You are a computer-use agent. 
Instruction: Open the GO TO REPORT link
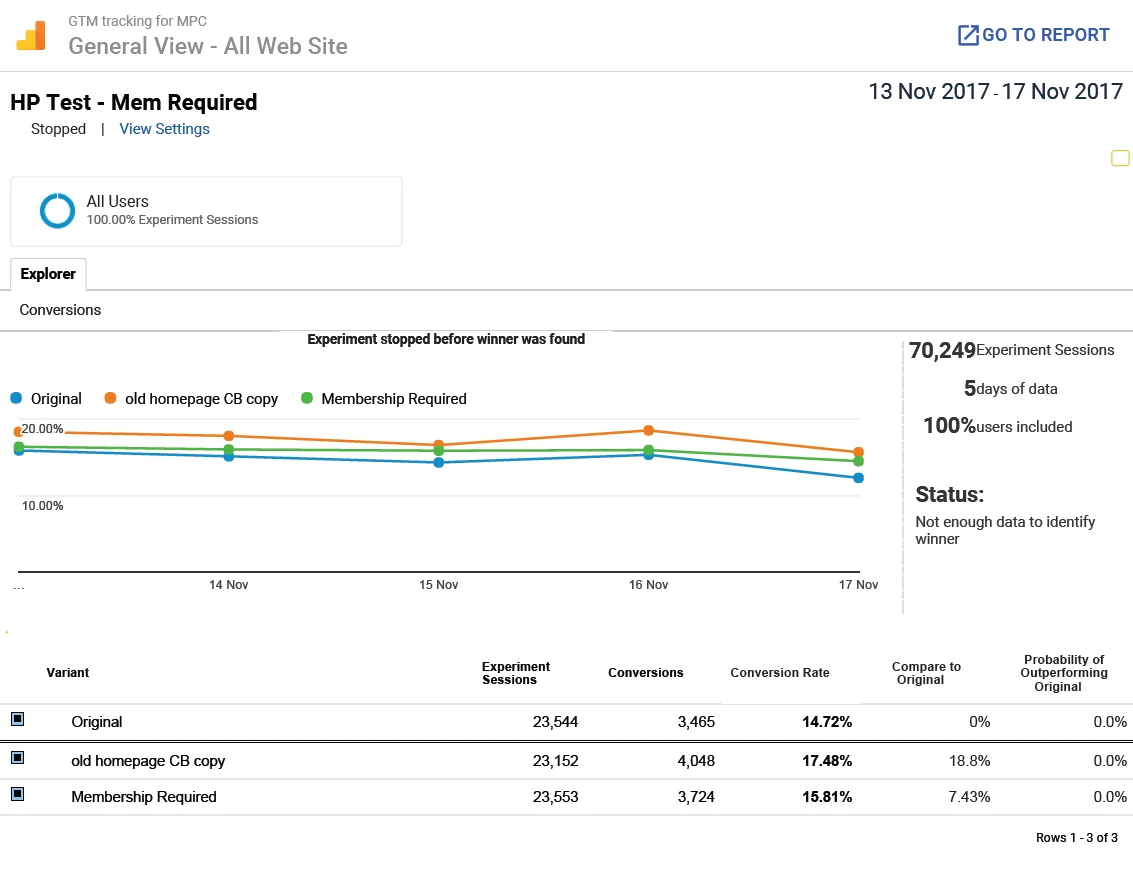[1033, 35]
